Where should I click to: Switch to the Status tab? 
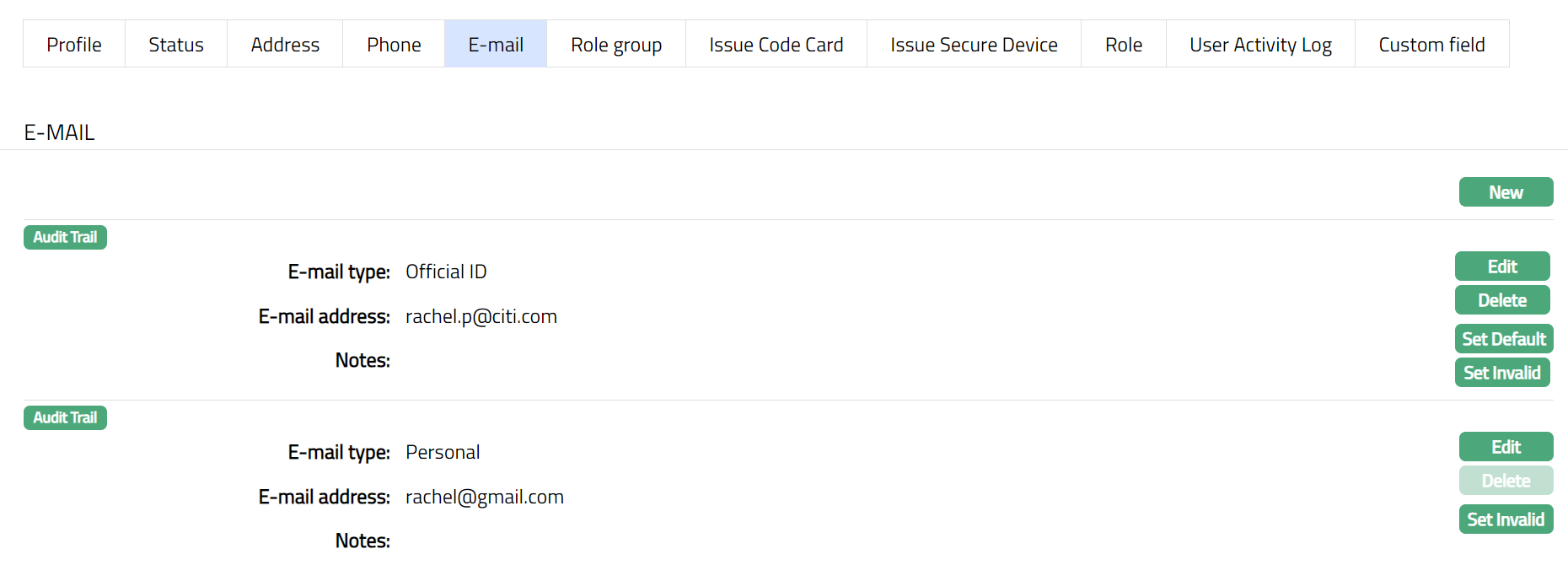176,45
